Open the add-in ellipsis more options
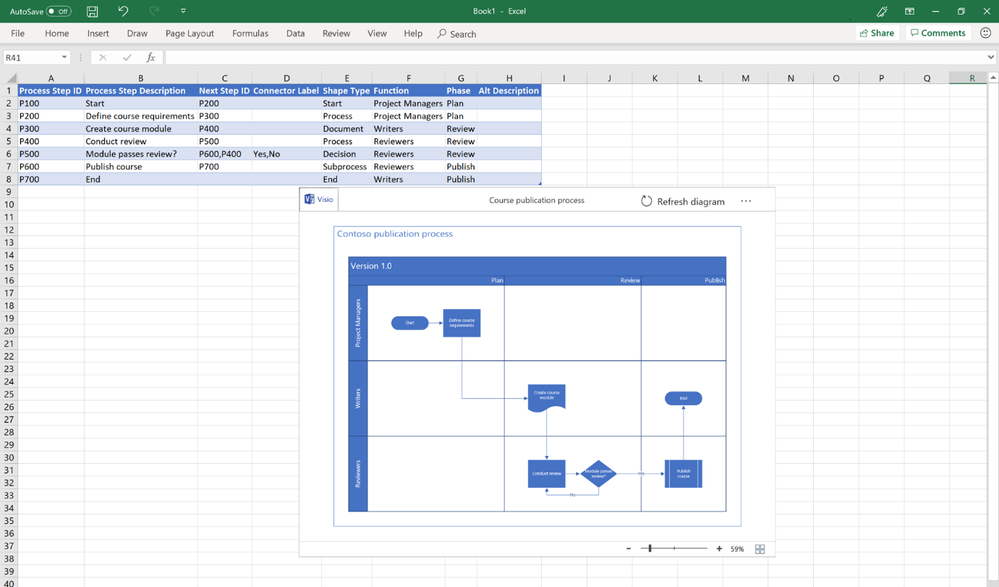 click(x=745, y=201)
